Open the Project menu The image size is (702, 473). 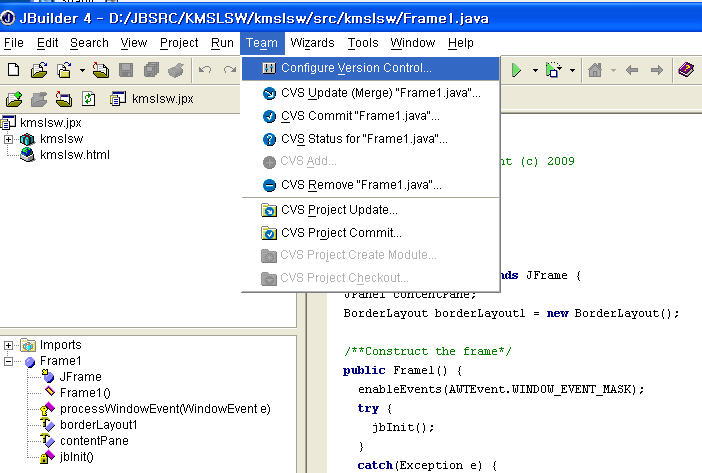179,43
